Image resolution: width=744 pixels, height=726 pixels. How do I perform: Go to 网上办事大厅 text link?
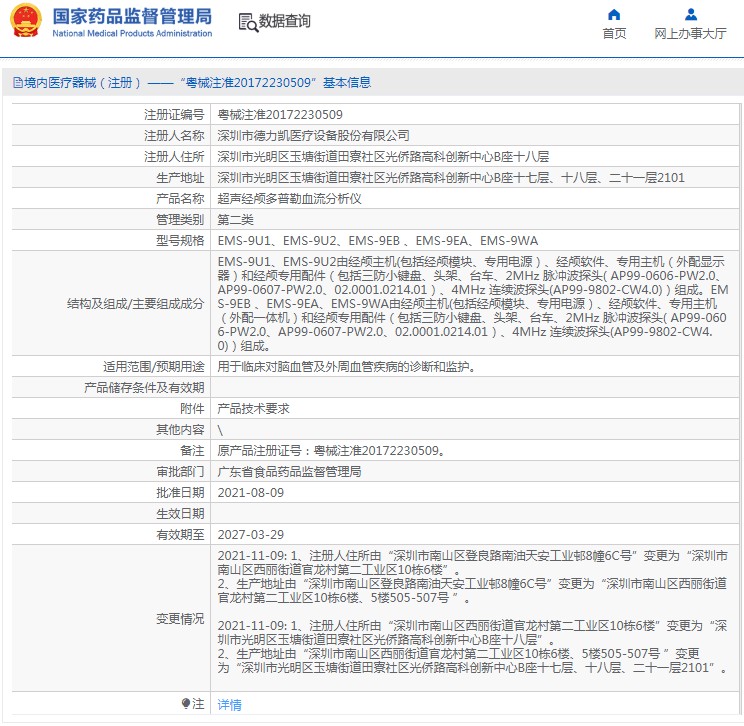[x=690, y=34]
